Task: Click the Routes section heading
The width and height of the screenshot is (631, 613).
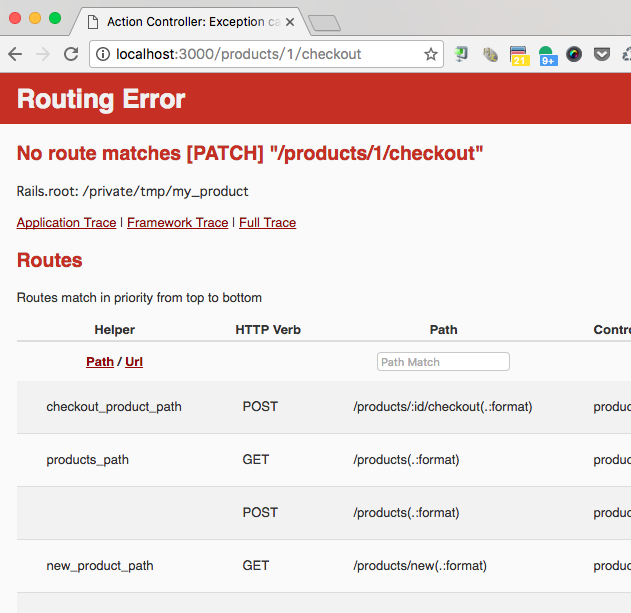Action: (x=49, y=260)
